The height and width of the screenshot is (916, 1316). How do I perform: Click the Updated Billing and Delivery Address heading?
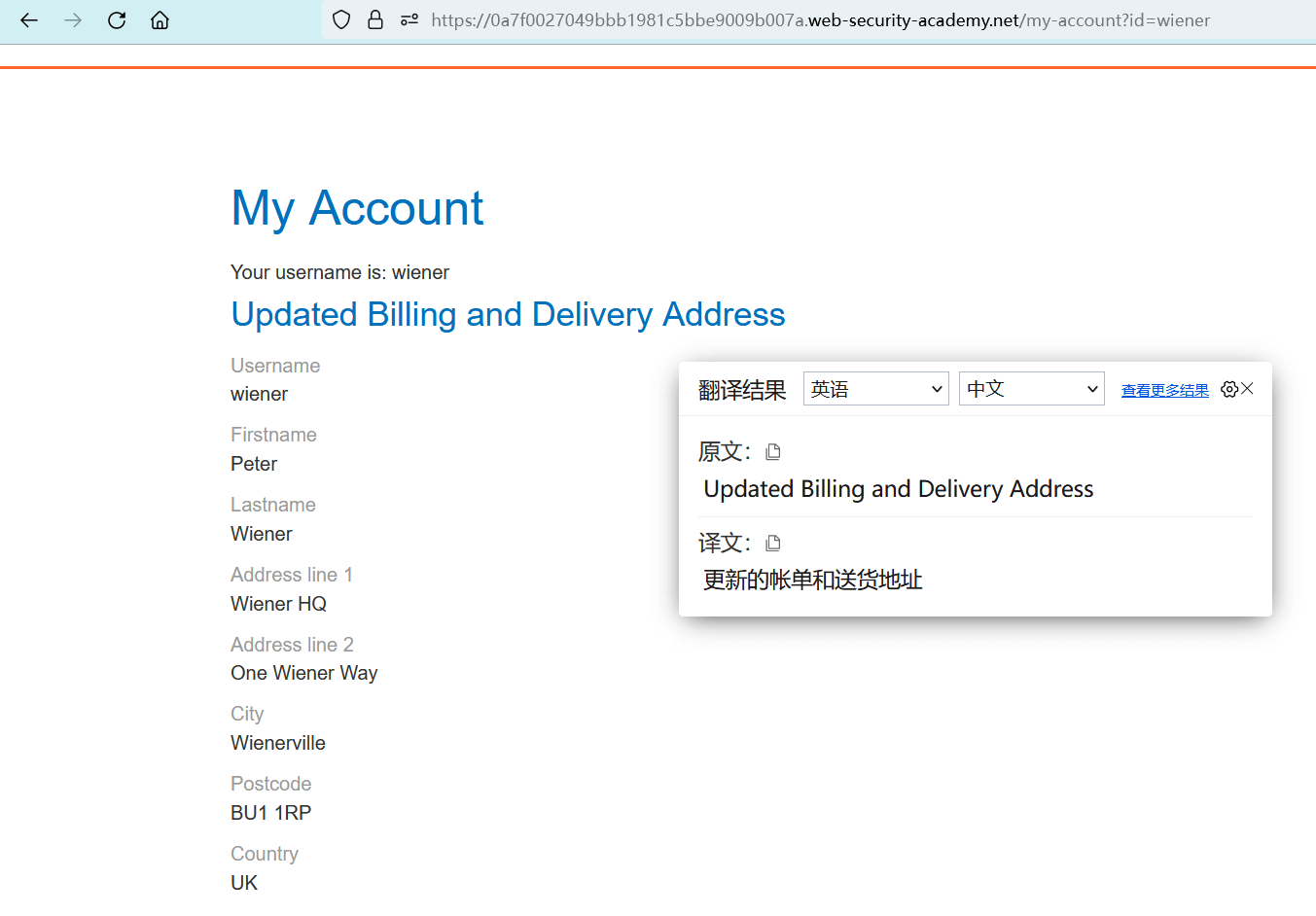pyautogui.click(x=509, y=315)
